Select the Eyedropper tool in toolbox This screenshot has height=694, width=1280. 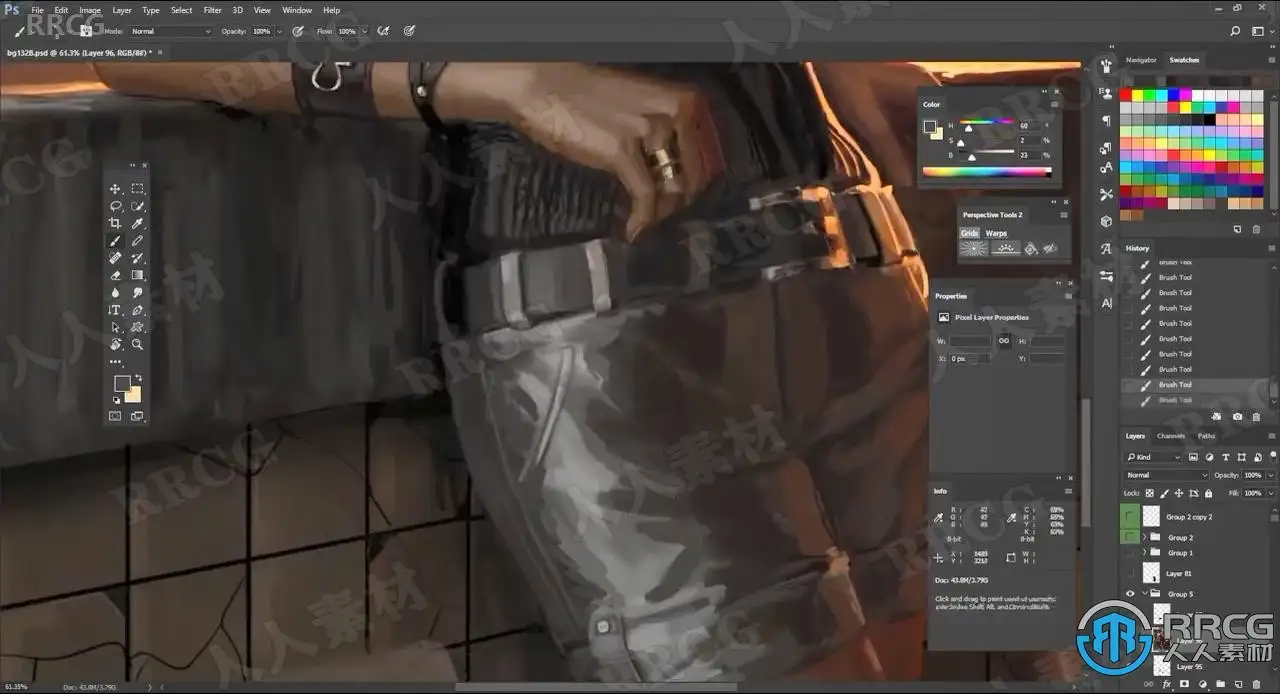click(x=137, y=224)
